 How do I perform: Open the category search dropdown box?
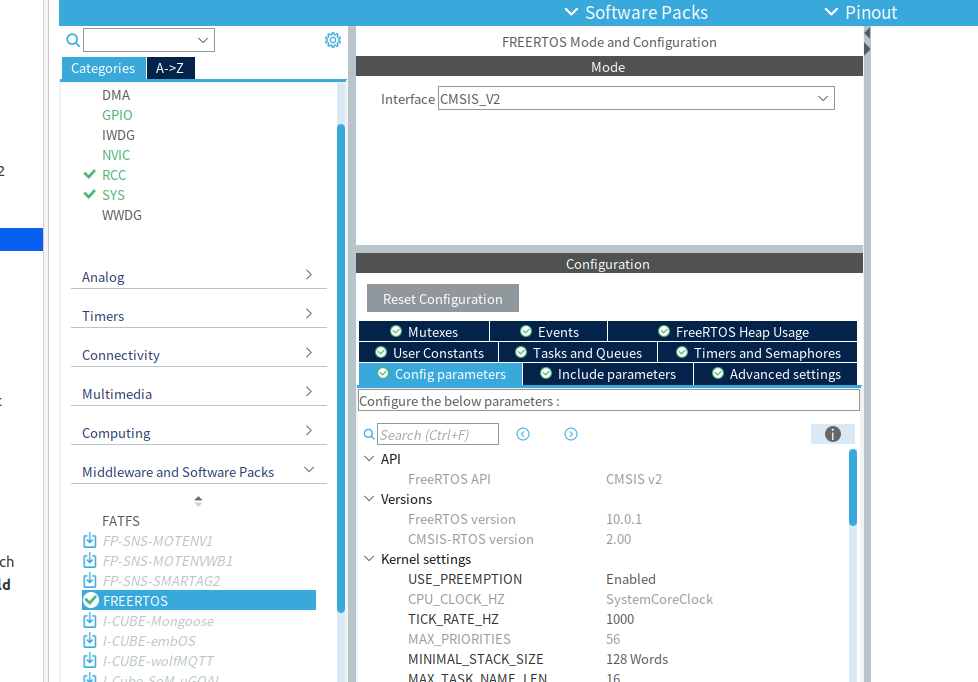[x=149, y=40]
